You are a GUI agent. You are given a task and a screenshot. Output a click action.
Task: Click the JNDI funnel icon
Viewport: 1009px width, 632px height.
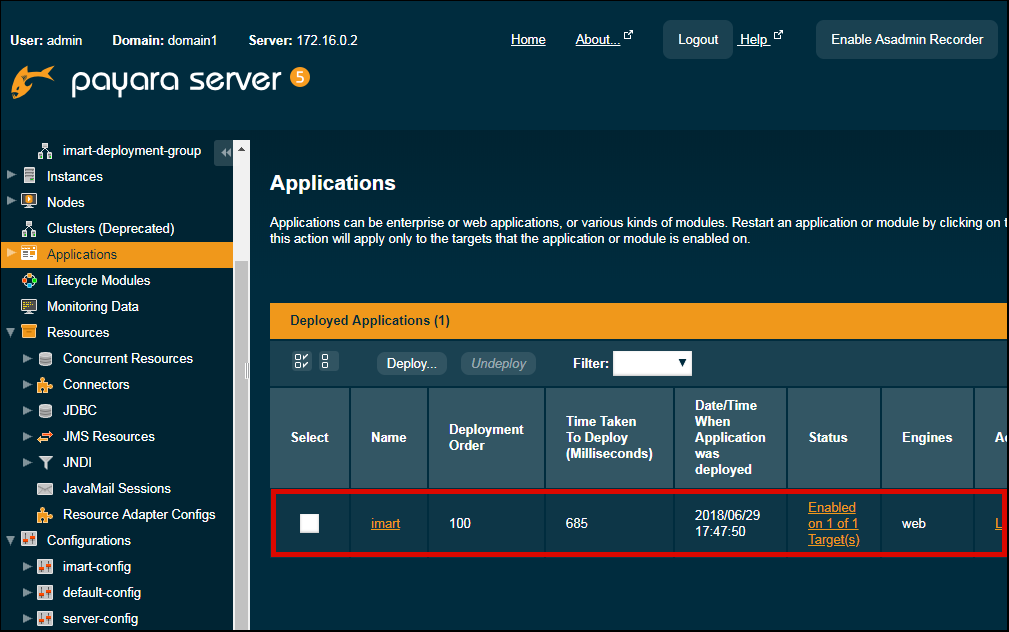45,463
